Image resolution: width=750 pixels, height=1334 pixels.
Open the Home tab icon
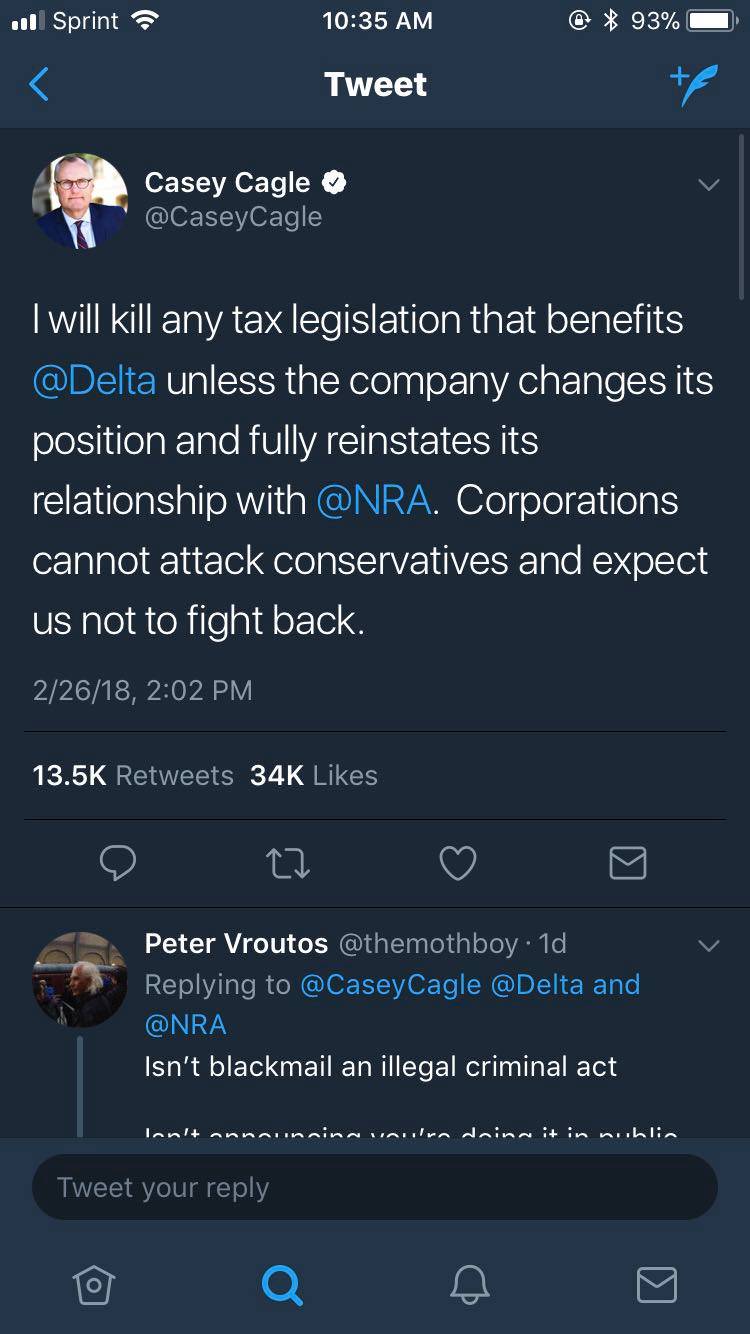click(x=94, y=1286)
